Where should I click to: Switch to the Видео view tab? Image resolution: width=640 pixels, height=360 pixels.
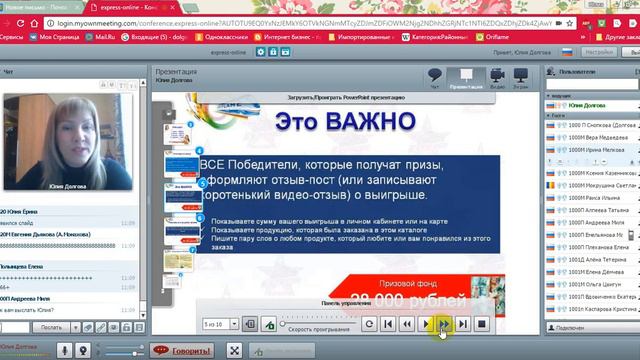tap(497, 78)
